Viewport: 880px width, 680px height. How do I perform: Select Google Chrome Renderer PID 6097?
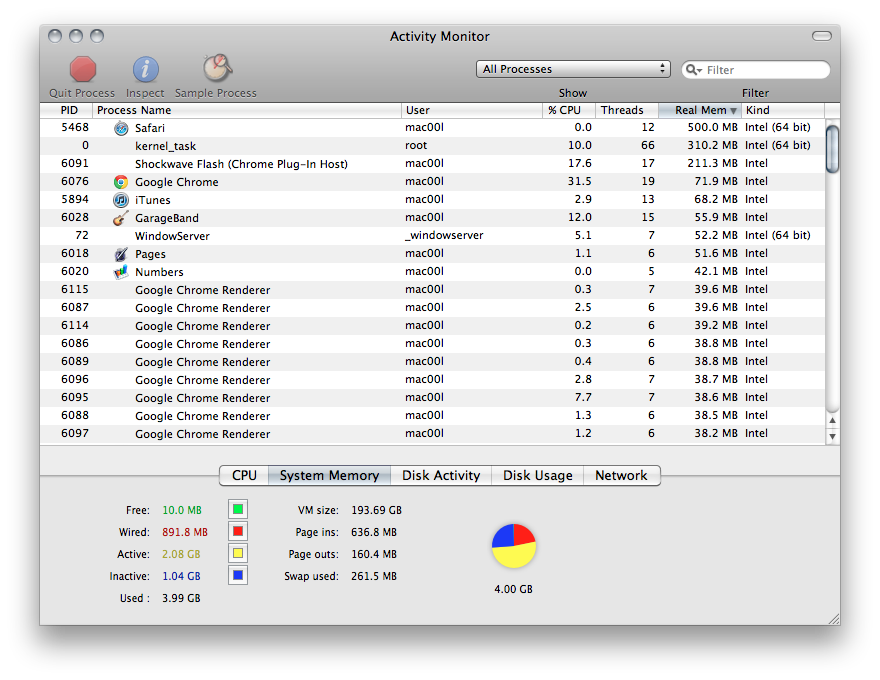click(433, 433)
